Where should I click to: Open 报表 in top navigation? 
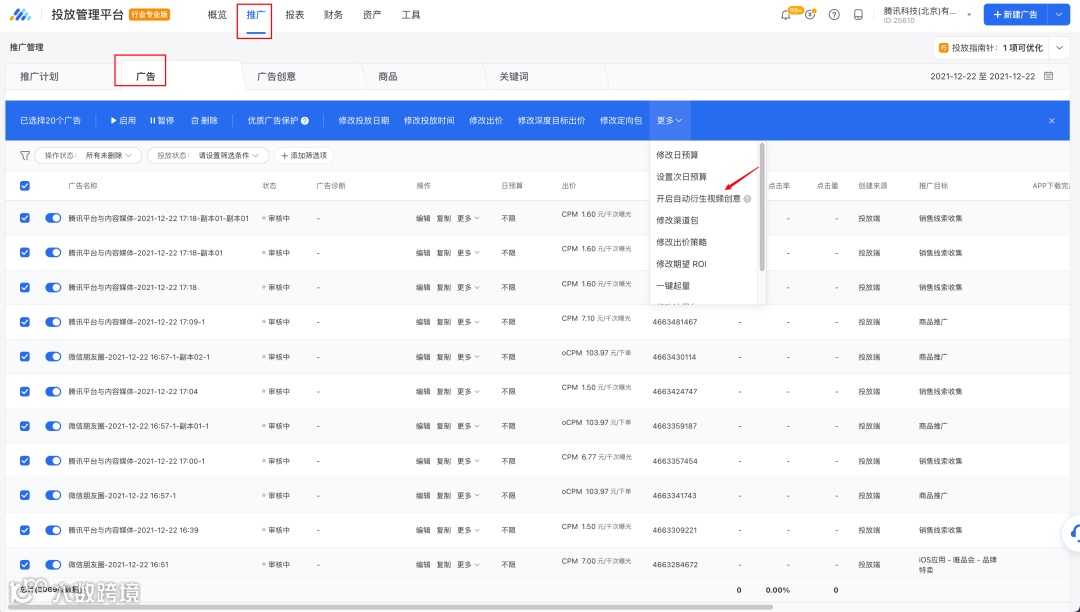[295, 14]
